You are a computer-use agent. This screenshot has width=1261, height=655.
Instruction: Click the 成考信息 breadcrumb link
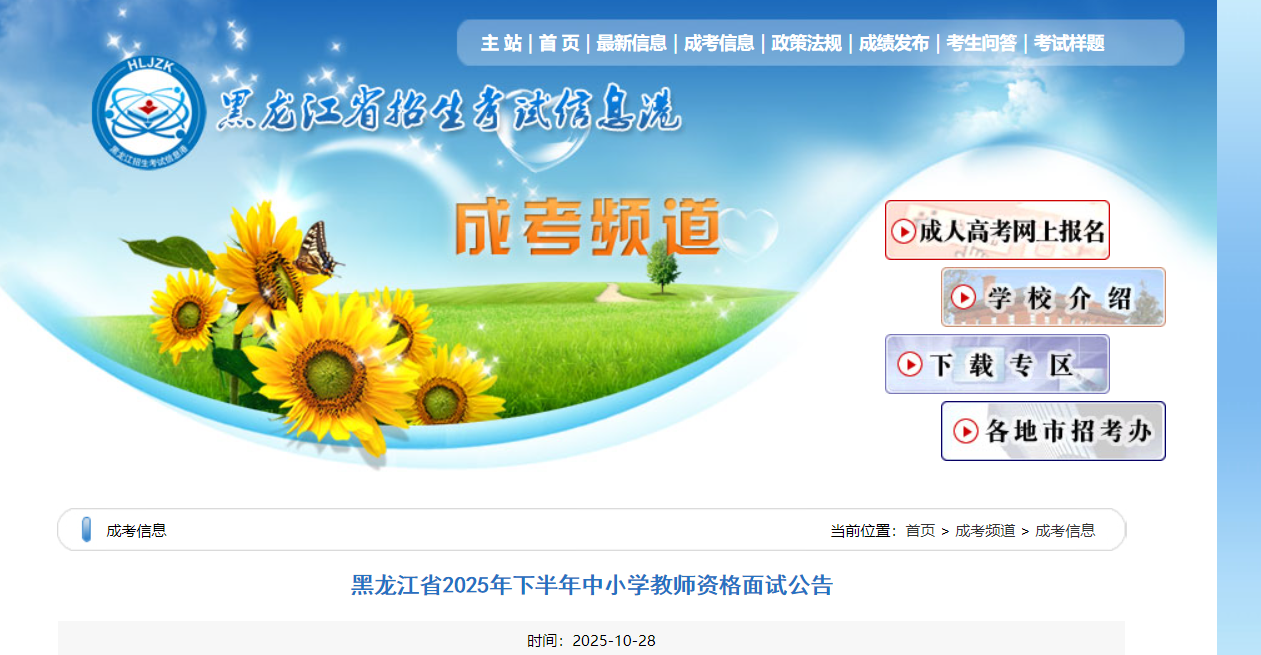[x=1065, y=531]
